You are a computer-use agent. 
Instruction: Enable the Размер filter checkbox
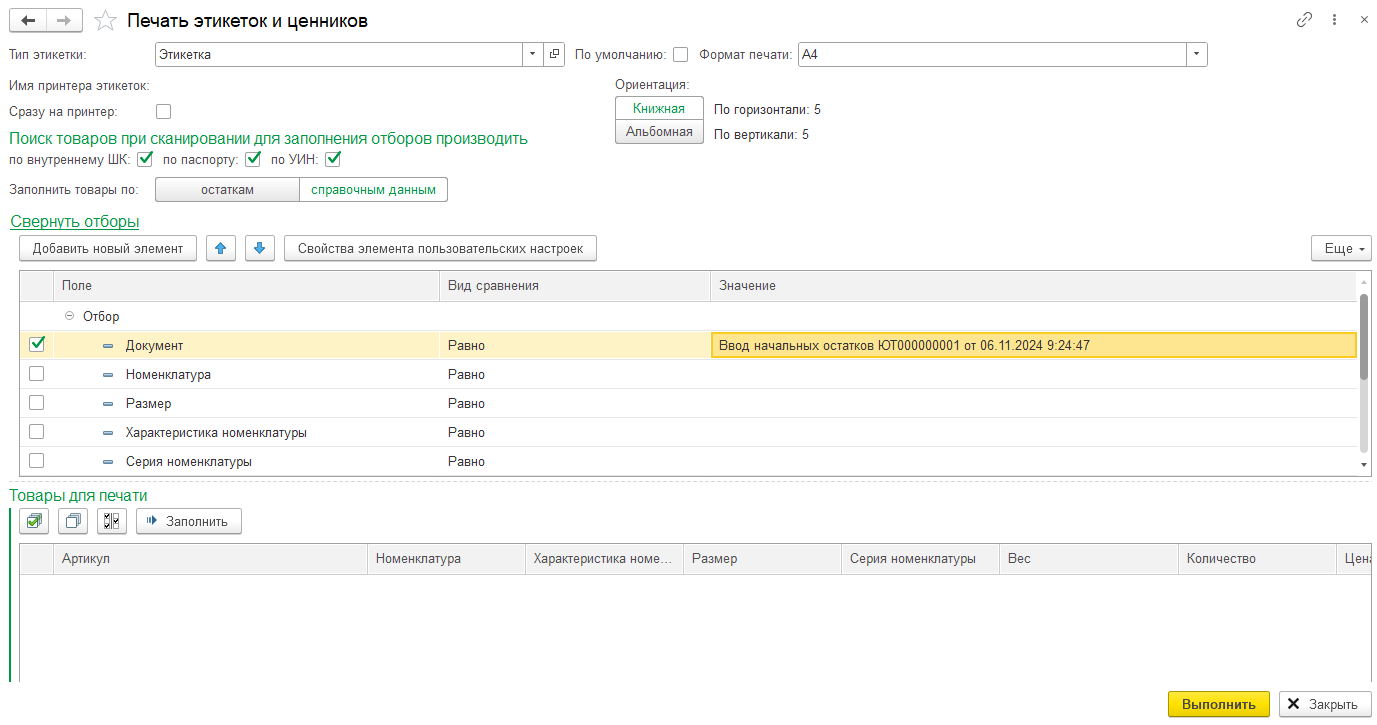tap(37, 403)
